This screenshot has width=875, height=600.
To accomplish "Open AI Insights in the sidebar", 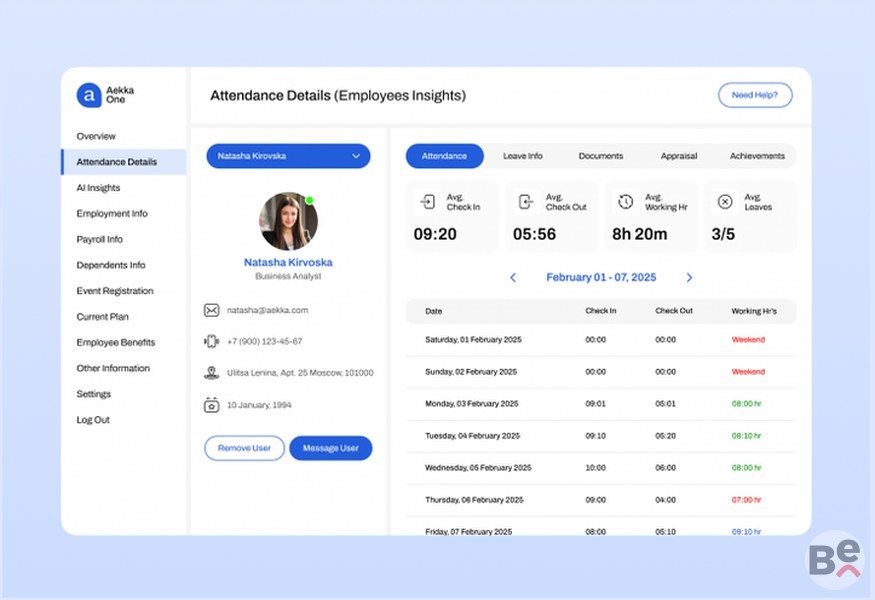I will tap(98, 188).
